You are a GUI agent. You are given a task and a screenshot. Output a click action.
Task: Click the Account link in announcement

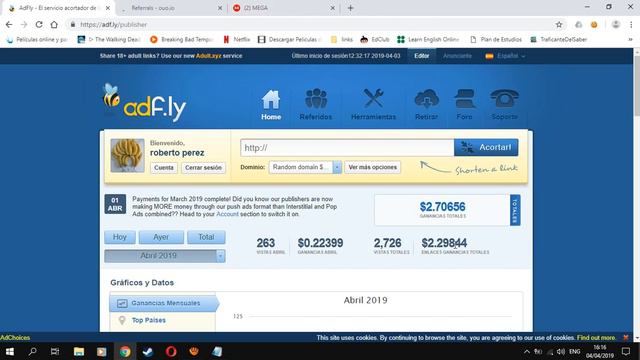click(x=227, y=214)
